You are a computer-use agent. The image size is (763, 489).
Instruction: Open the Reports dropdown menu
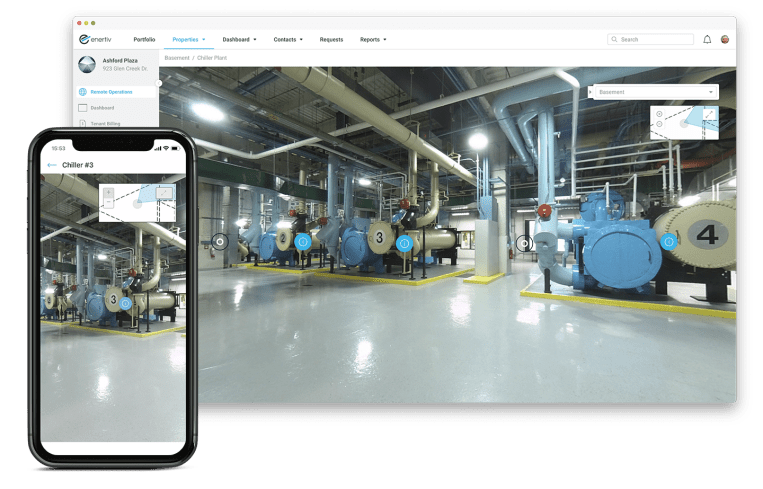click(x=373, y=39)
